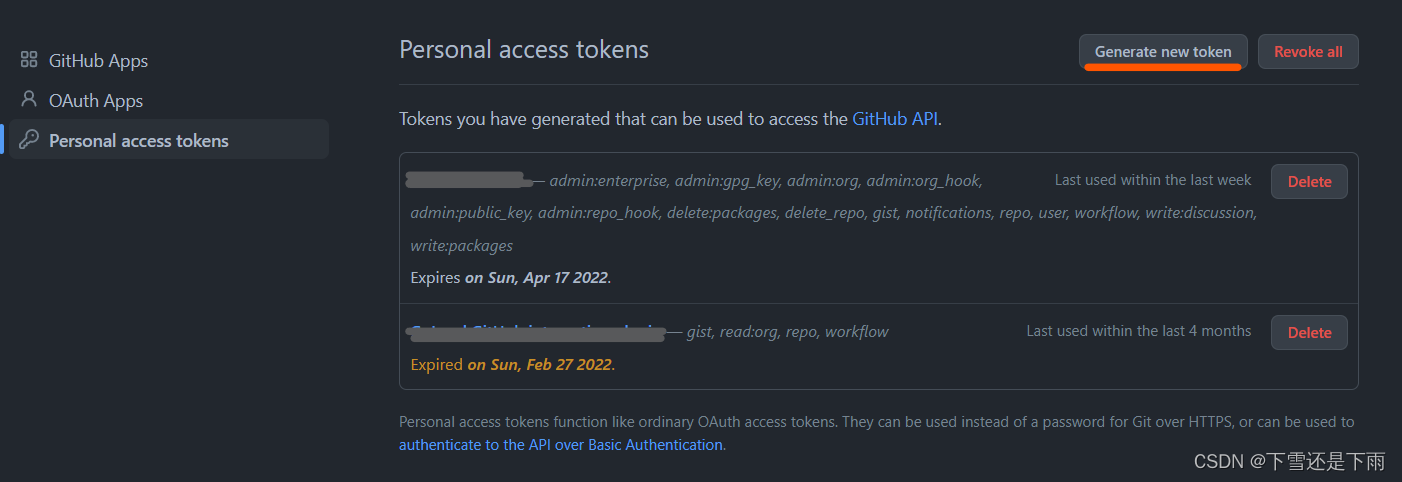
Task: Select Personal access tokens in sidebar
Action: (138, 141)
